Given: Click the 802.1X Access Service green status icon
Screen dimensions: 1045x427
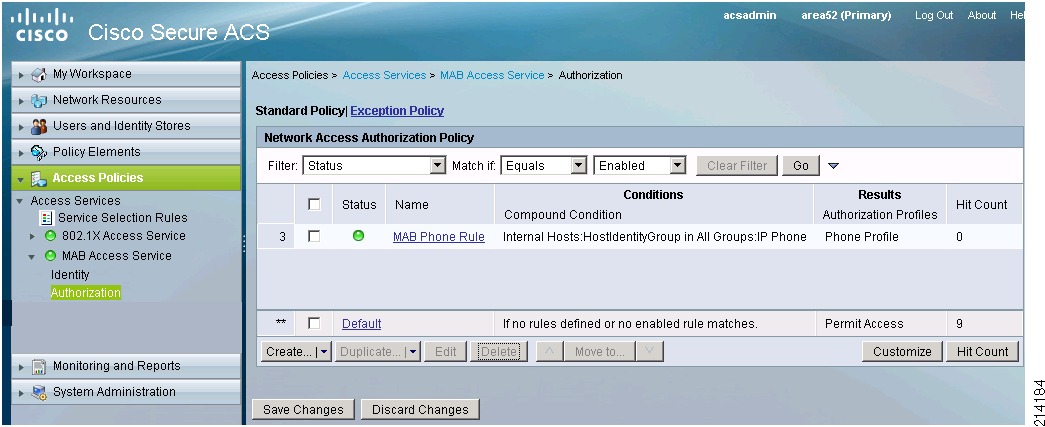Looking at the screenshot, I should 50,236.
